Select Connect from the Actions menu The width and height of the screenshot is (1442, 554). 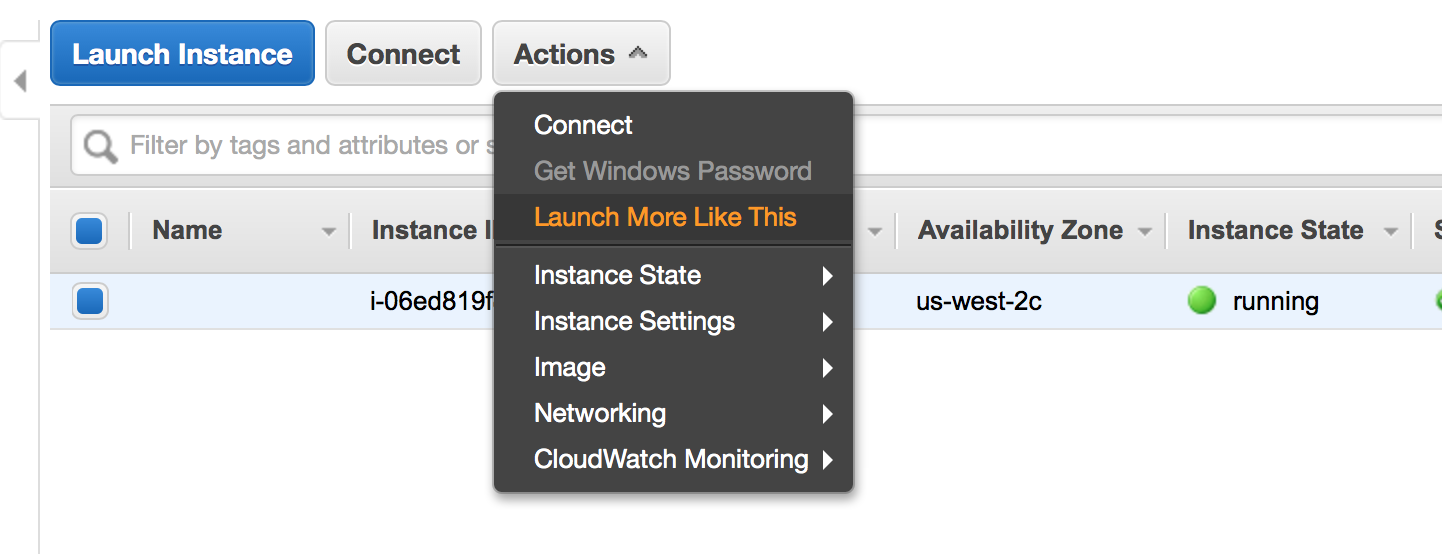pos(583,125)
